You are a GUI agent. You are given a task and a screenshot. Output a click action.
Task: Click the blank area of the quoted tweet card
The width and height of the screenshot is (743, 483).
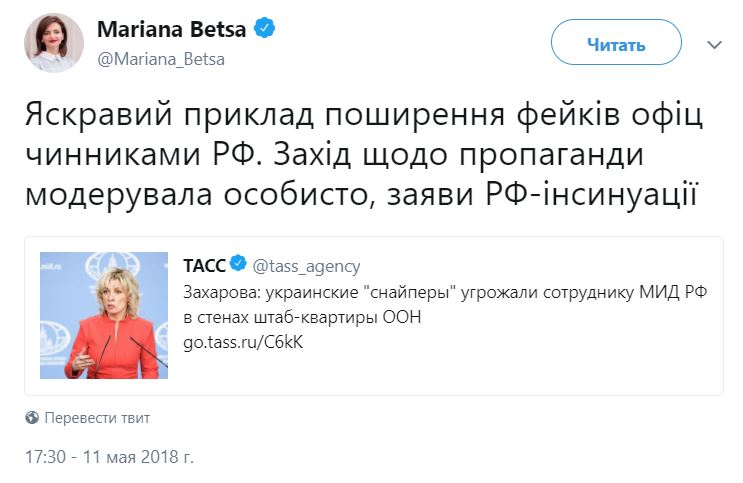(521, 370)
